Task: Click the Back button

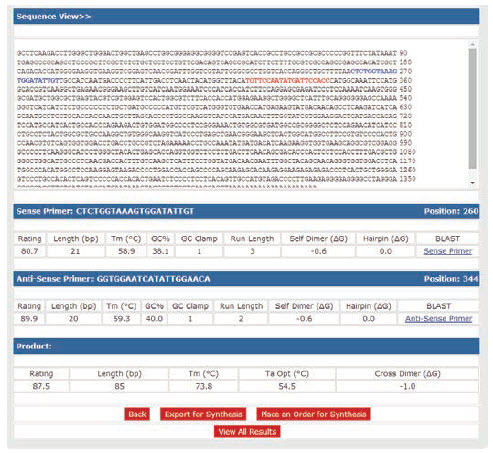Action: 137,414
